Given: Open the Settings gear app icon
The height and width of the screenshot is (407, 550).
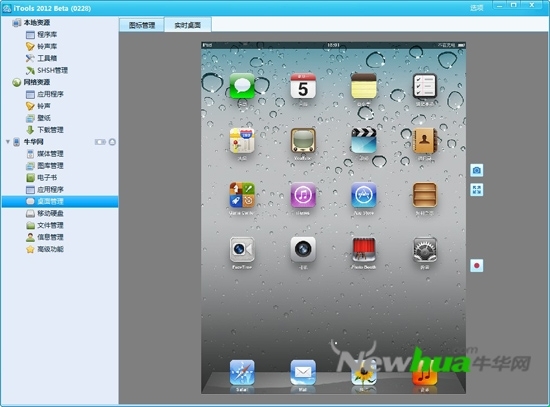Looking at the screenshot, I should (x=424, y=249).
